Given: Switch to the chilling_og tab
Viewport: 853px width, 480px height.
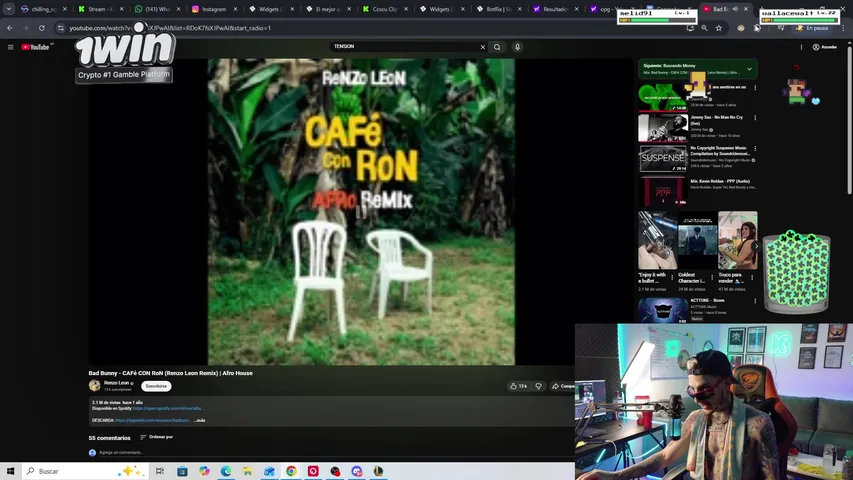Looking at the screenshot, I should tap(44, 9).
